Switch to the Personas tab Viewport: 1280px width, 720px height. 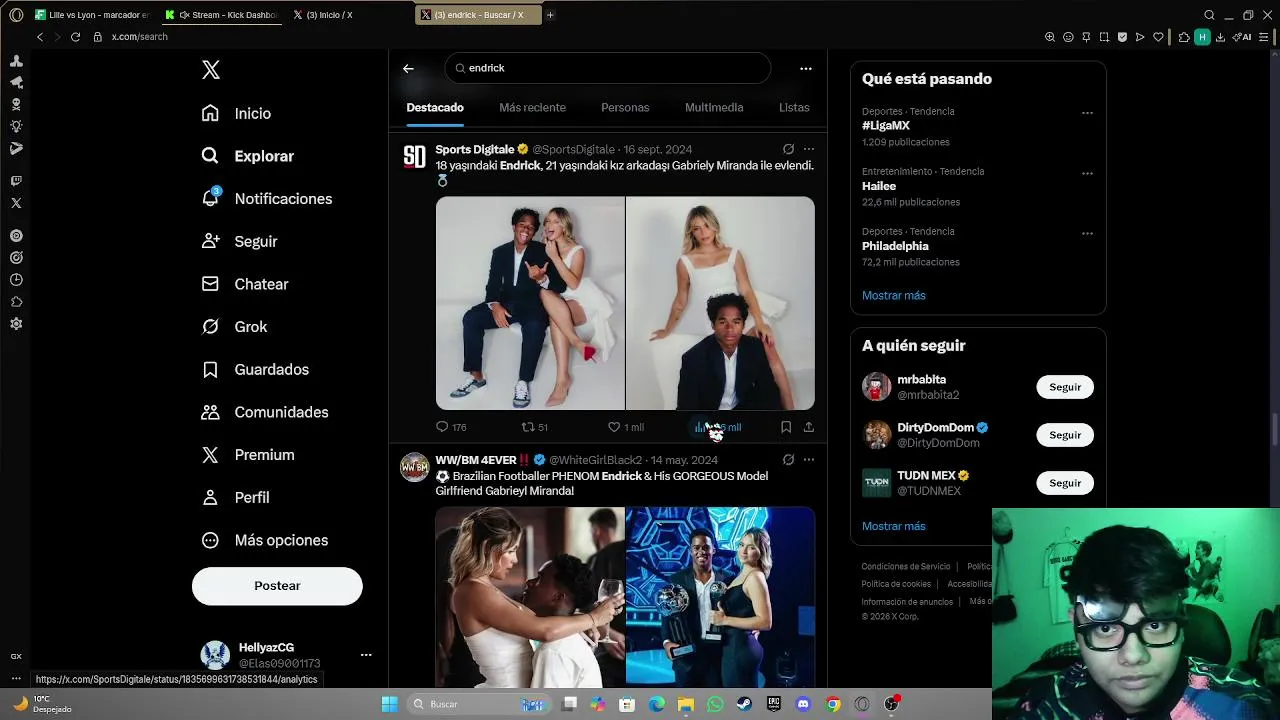click(625, 107)
